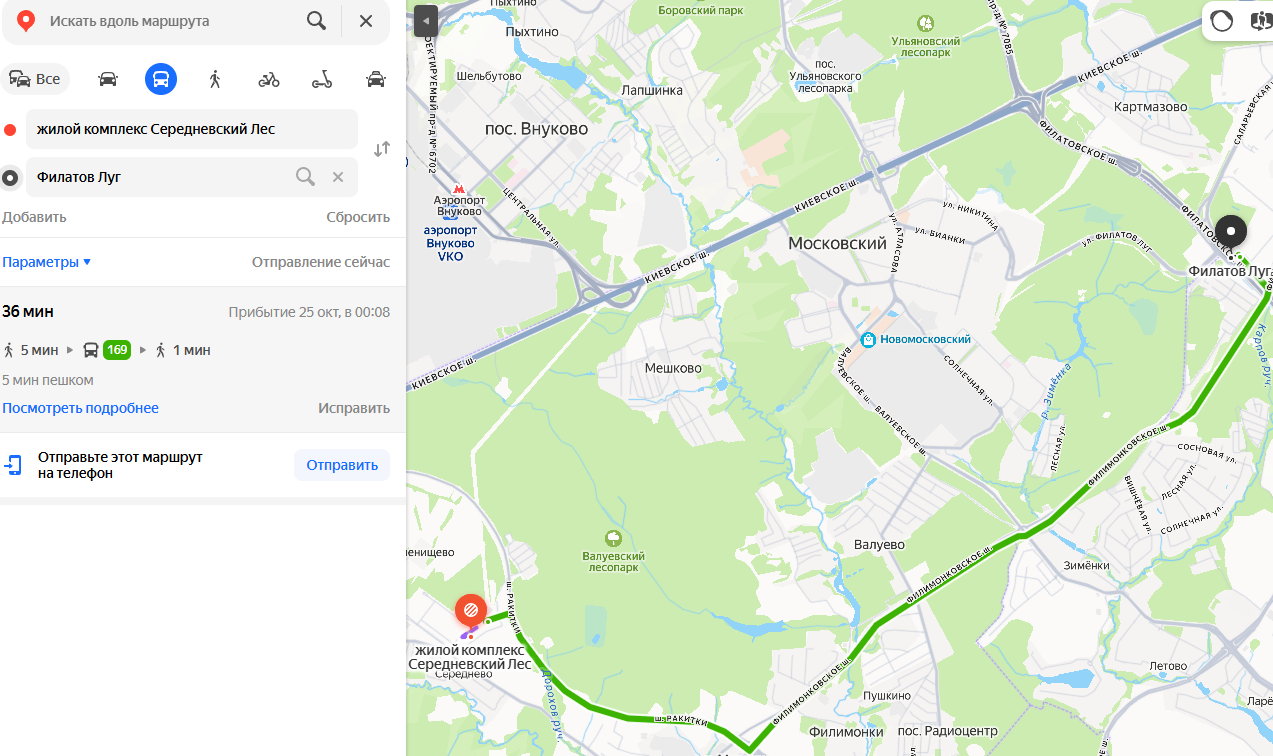The height and width of the screenshot is (756, 1273).
Task: Click Добавить to add a waypoint
Action: click(34, 217)
